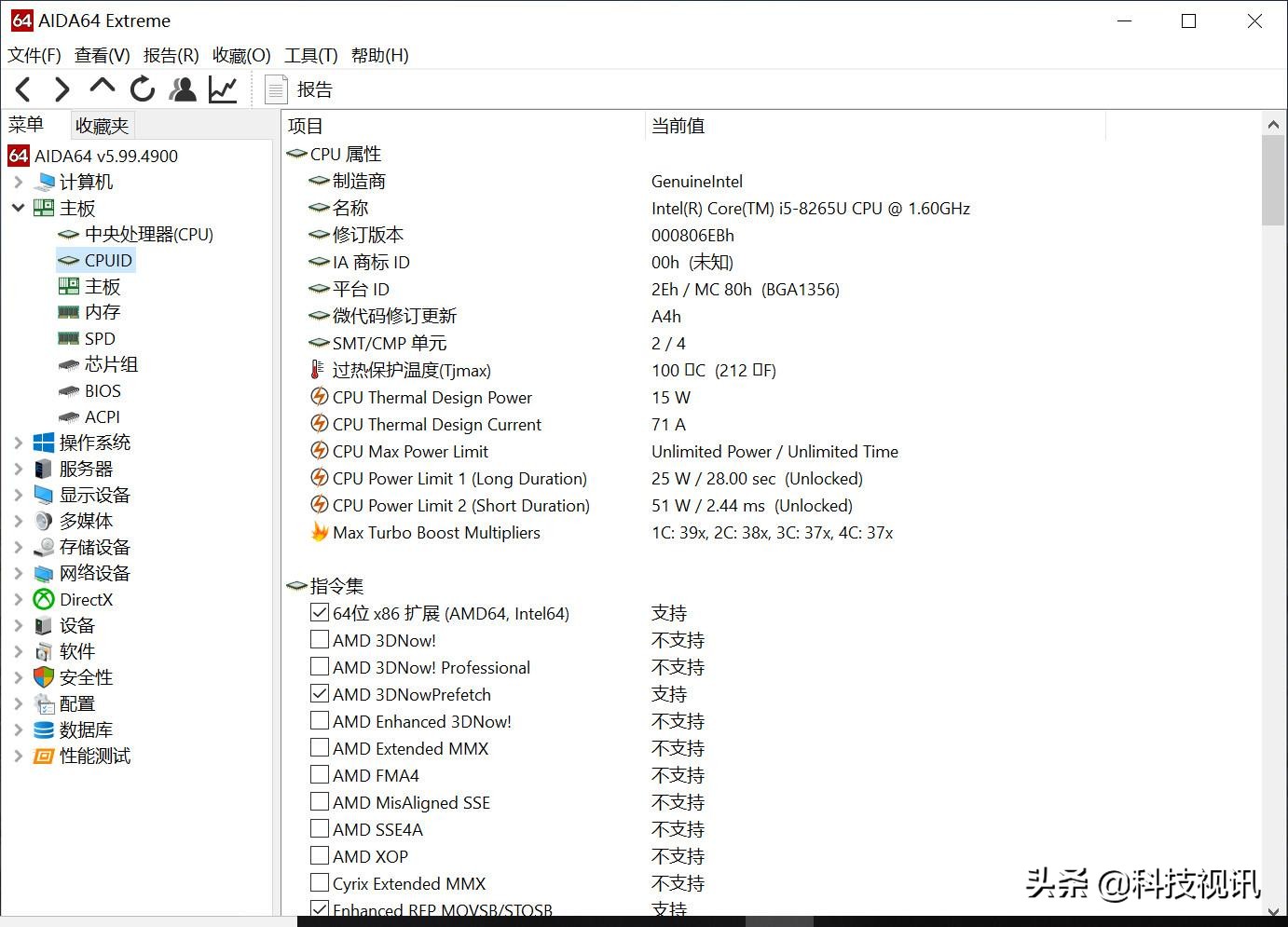Toggle the AMD 3DNow! checkbox
The height and width of the screenshot is (927, 1288).
320,639
